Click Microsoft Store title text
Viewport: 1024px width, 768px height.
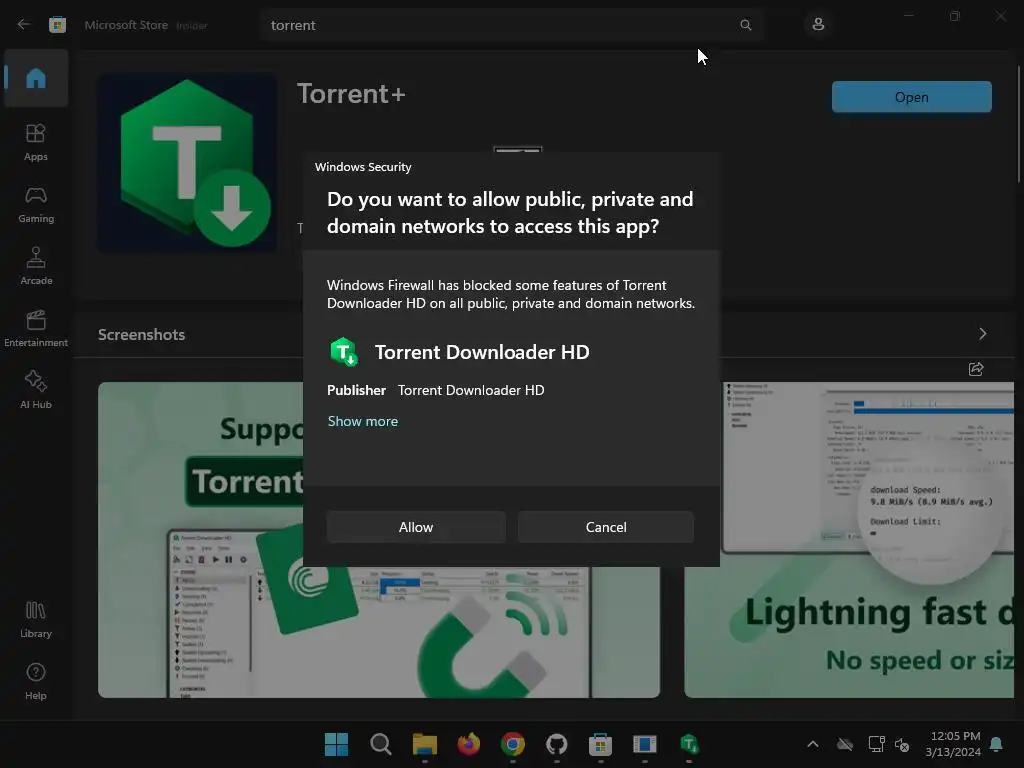pos(126,25)
